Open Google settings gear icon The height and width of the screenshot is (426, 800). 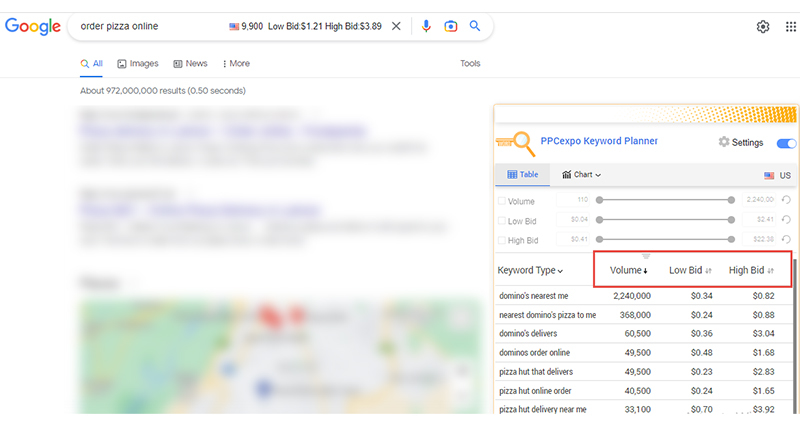[763, 27]
